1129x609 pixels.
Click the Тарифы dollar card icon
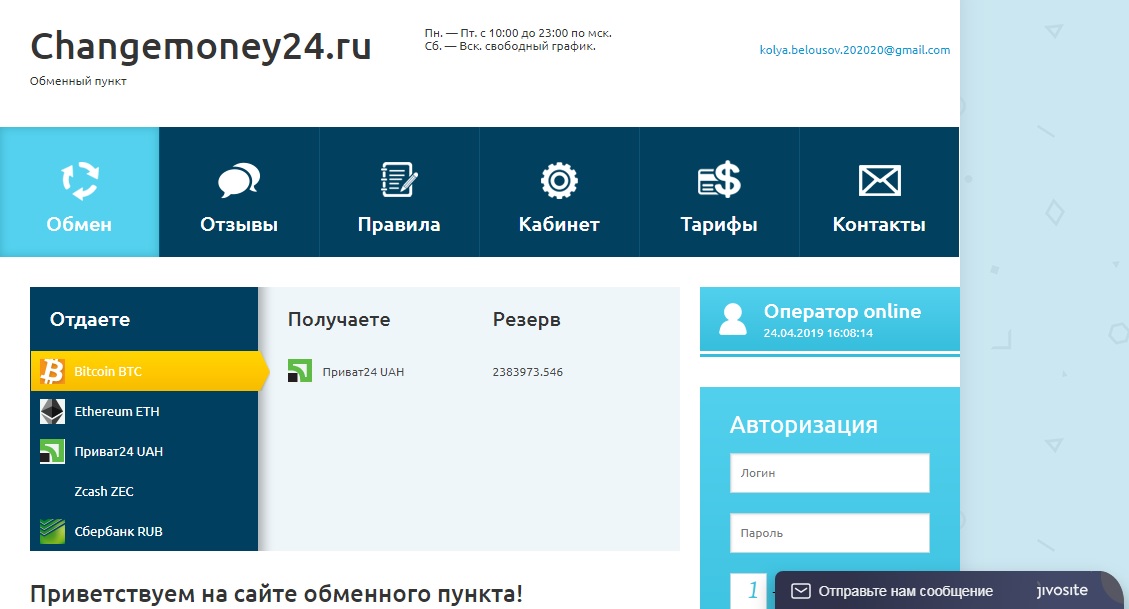[x=719, y=181]
